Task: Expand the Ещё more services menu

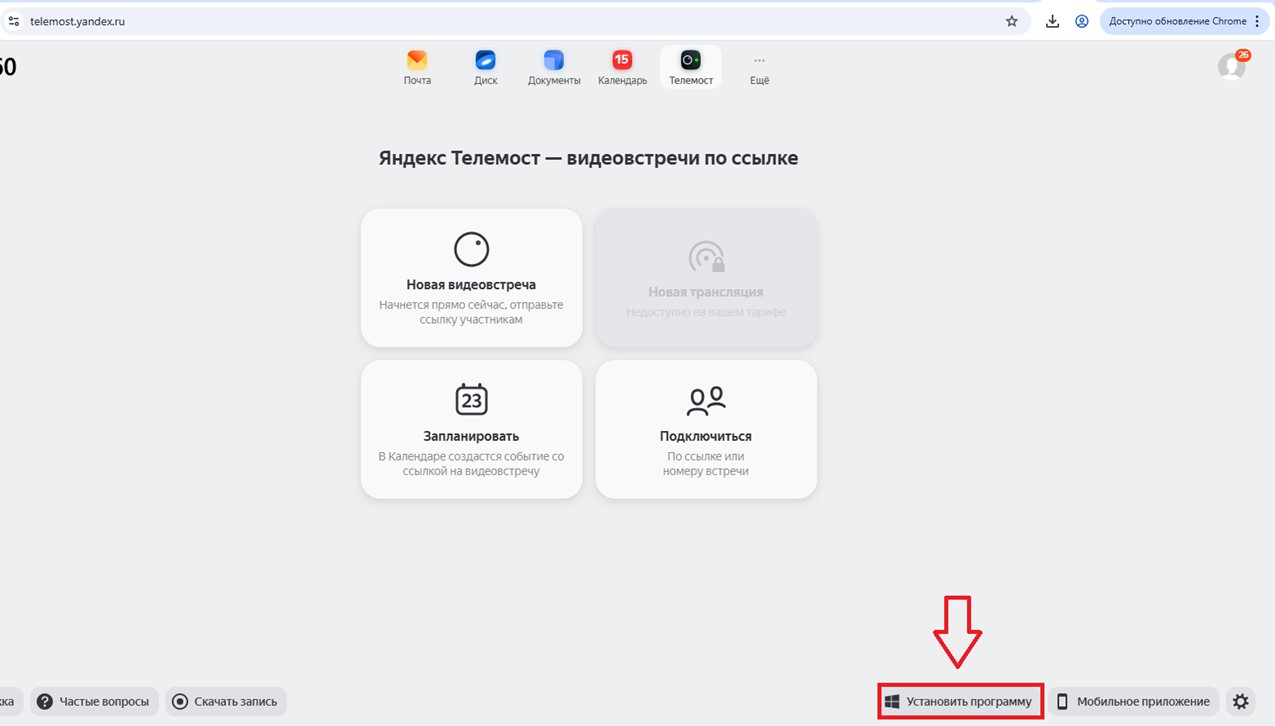Action: 759,67
